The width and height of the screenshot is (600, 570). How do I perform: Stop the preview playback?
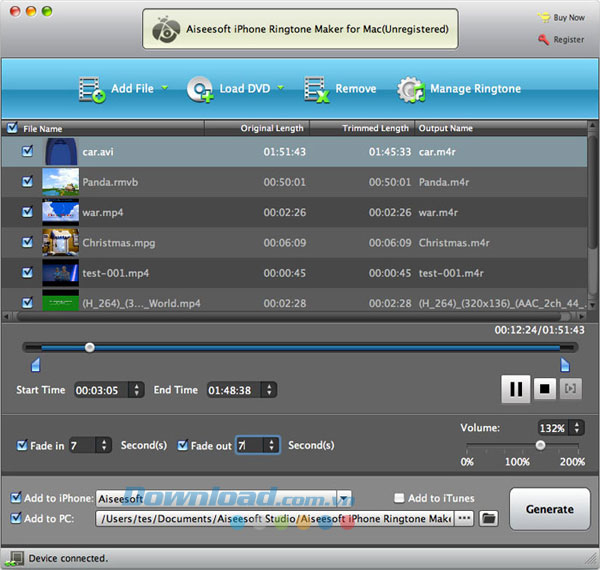point(546,389)
